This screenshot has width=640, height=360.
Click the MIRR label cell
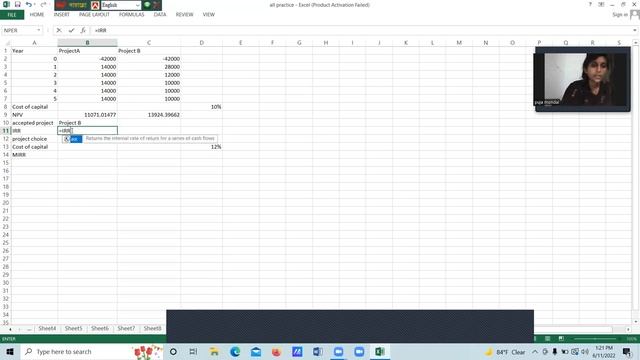click(34, 155)
